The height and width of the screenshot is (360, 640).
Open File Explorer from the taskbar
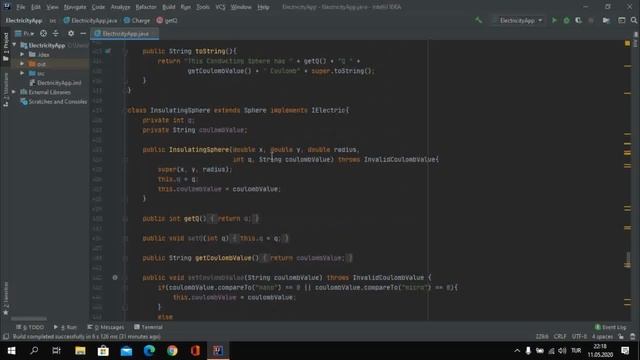(80, 351)
